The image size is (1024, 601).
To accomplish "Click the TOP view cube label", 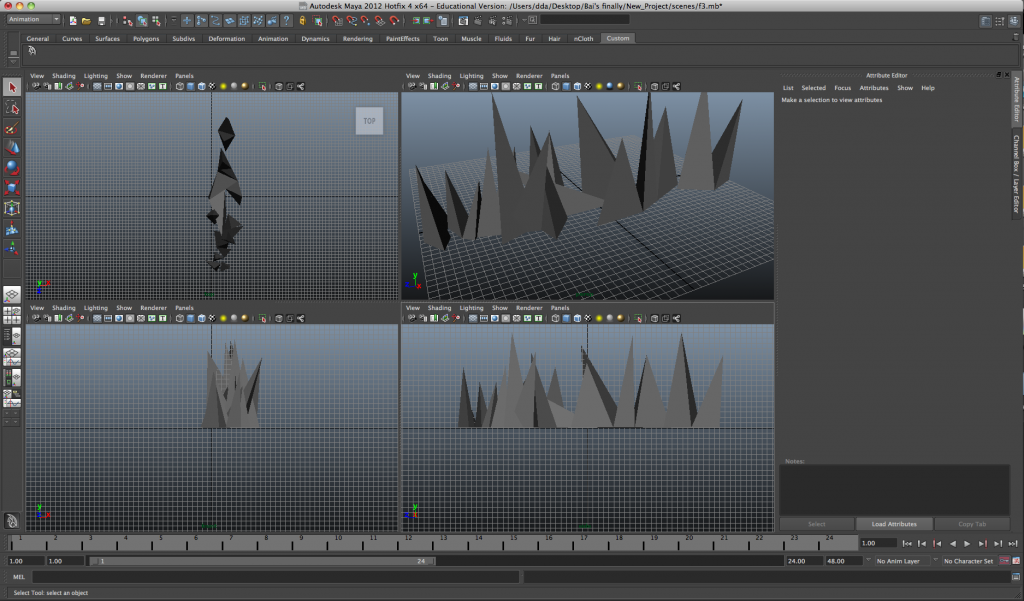I will click(369, 121).
